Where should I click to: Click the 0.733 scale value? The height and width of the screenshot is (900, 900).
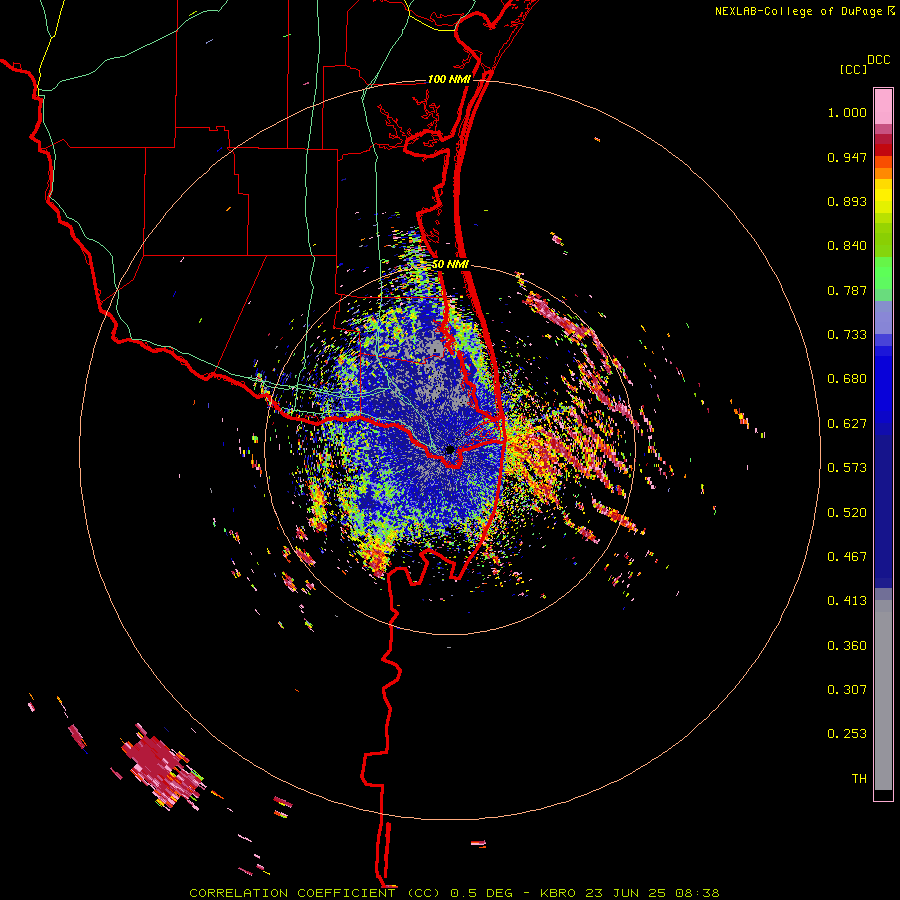pyautogui.click(x=847, y=335)
